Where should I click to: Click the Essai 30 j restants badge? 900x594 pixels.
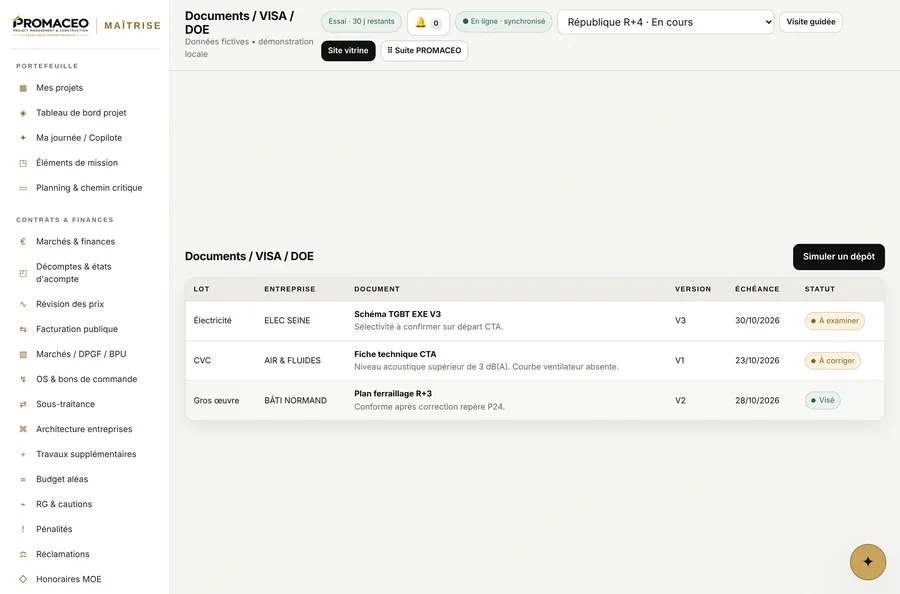pyautogui.click(x=361, y=22)
